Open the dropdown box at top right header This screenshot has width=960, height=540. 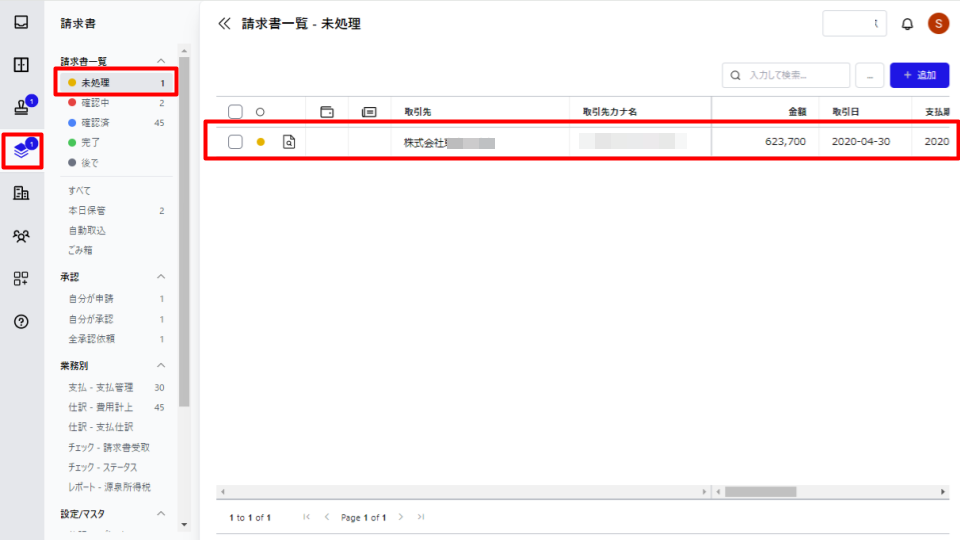[854, 24]
